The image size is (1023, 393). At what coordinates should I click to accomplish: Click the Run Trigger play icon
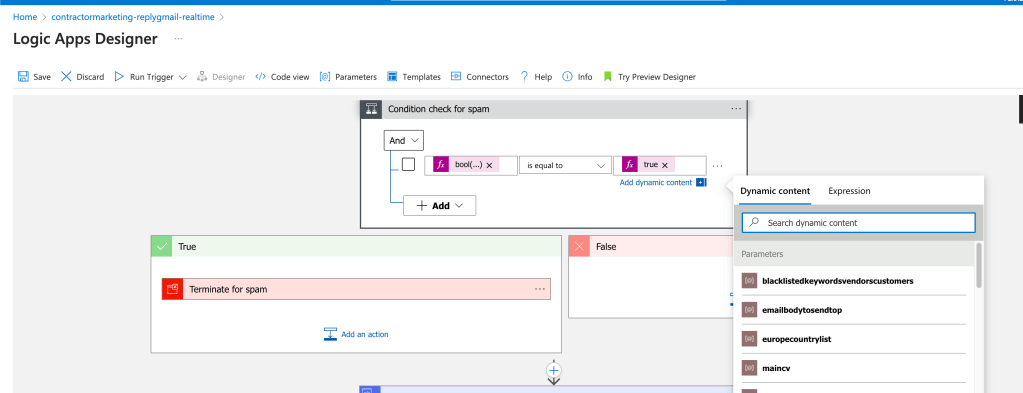click(119, 76)
